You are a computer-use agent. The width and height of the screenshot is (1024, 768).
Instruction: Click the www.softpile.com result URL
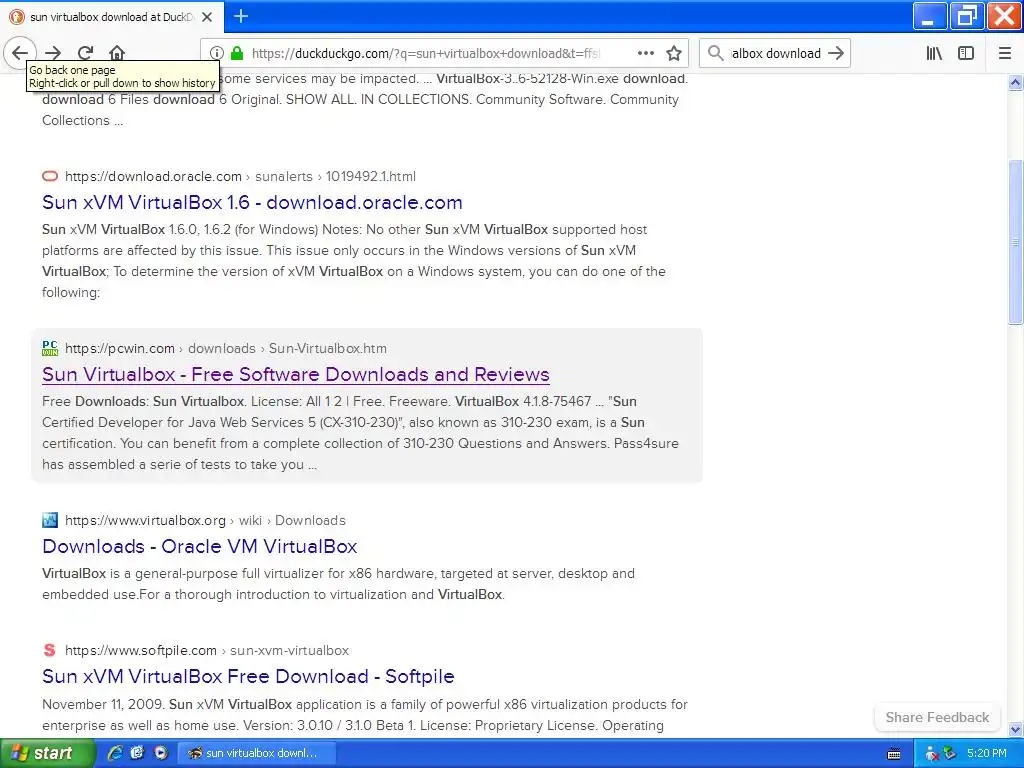pos(207,650)
